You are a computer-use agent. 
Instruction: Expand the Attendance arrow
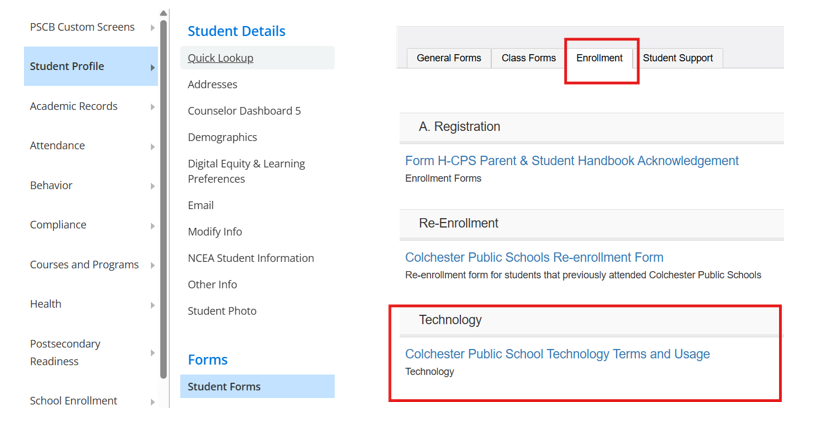pos(153,146)
